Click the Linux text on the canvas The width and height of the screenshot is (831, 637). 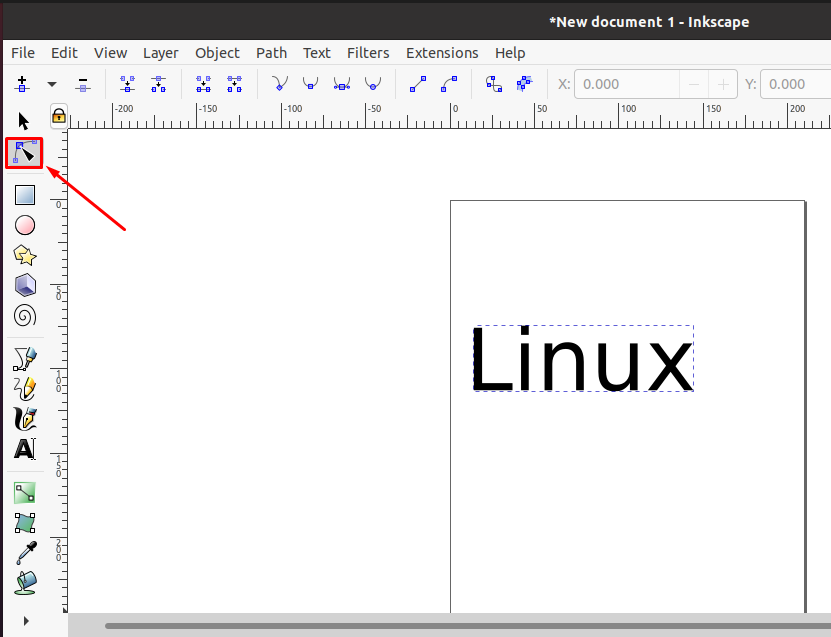[x=582, y=358]
